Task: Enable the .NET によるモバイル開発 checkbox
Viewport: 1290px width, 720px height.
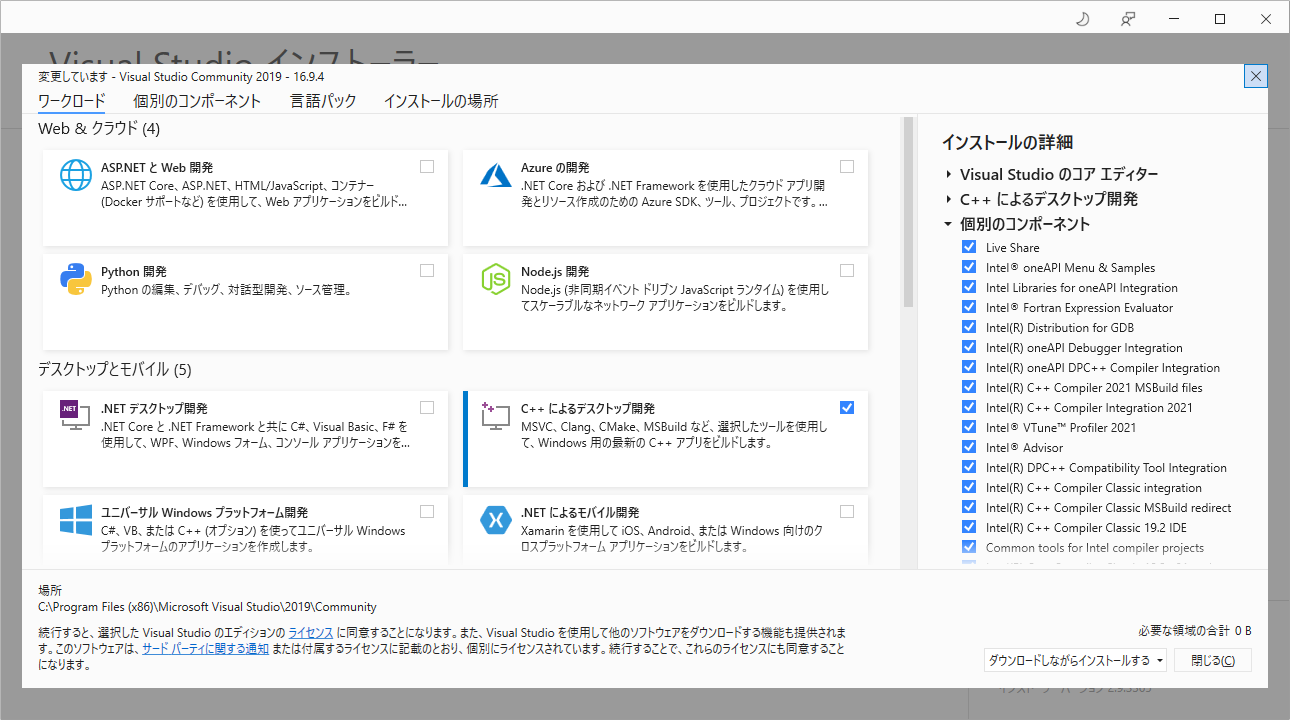Action: [847, 511]
